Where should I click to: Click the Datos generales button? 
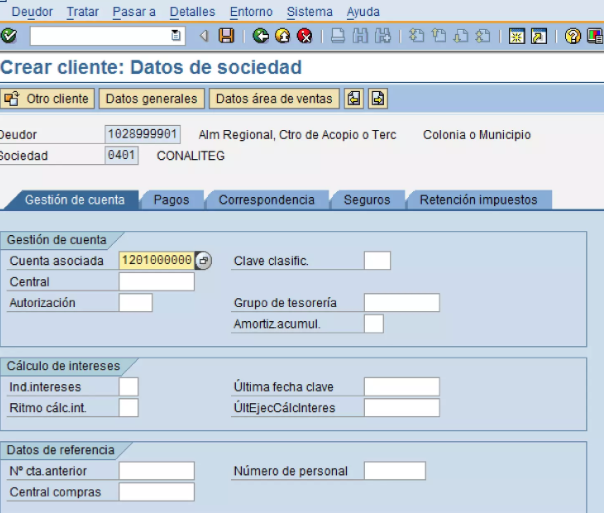152,99
